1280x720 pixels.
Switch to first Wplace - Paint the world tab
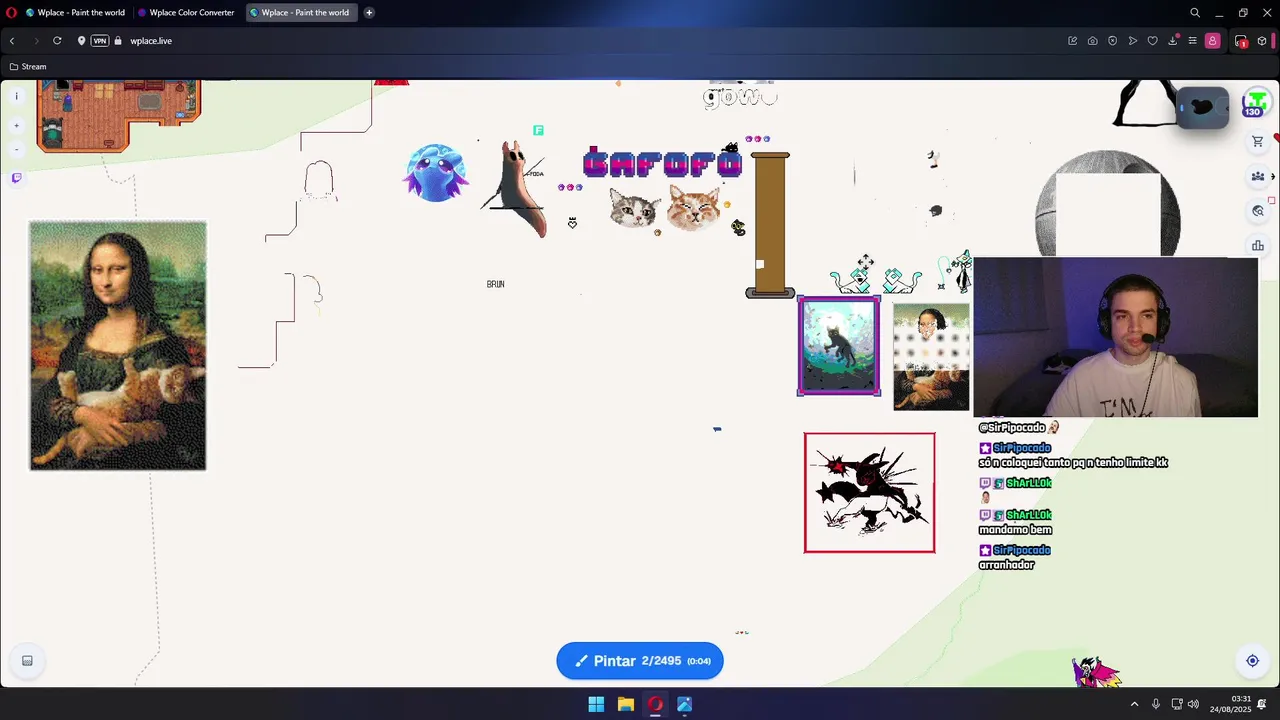pos(75,13)
